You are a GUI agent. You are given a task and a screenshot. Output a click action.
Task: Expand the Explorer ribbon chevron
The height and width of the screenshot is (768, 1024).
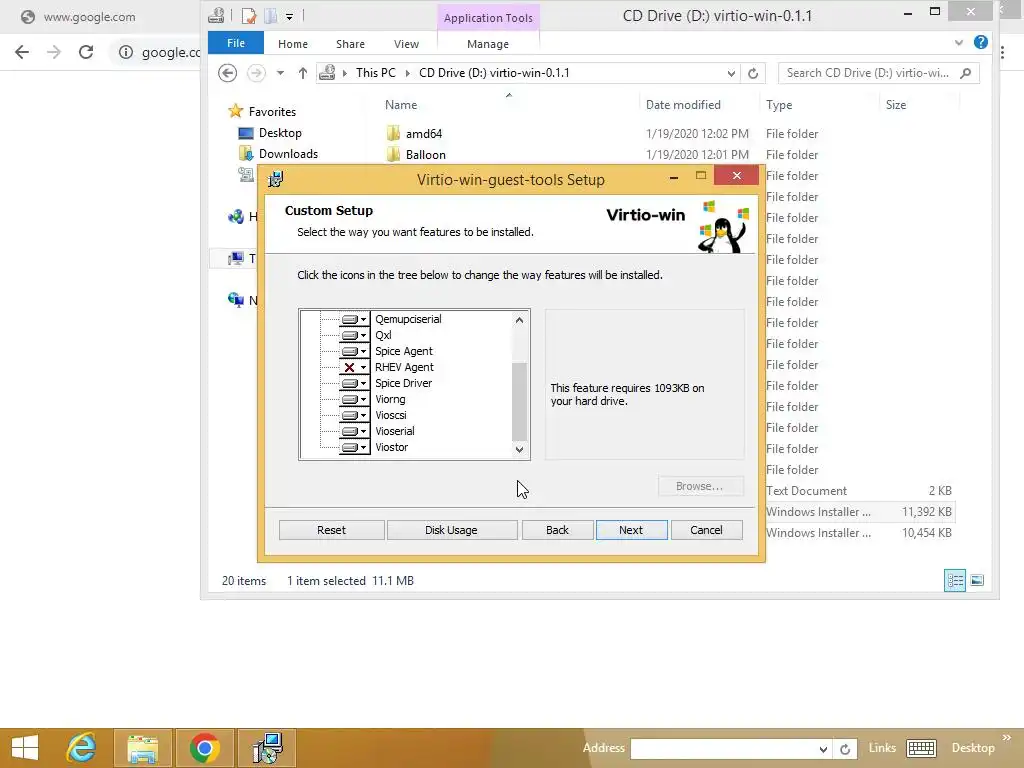[959, 42]
